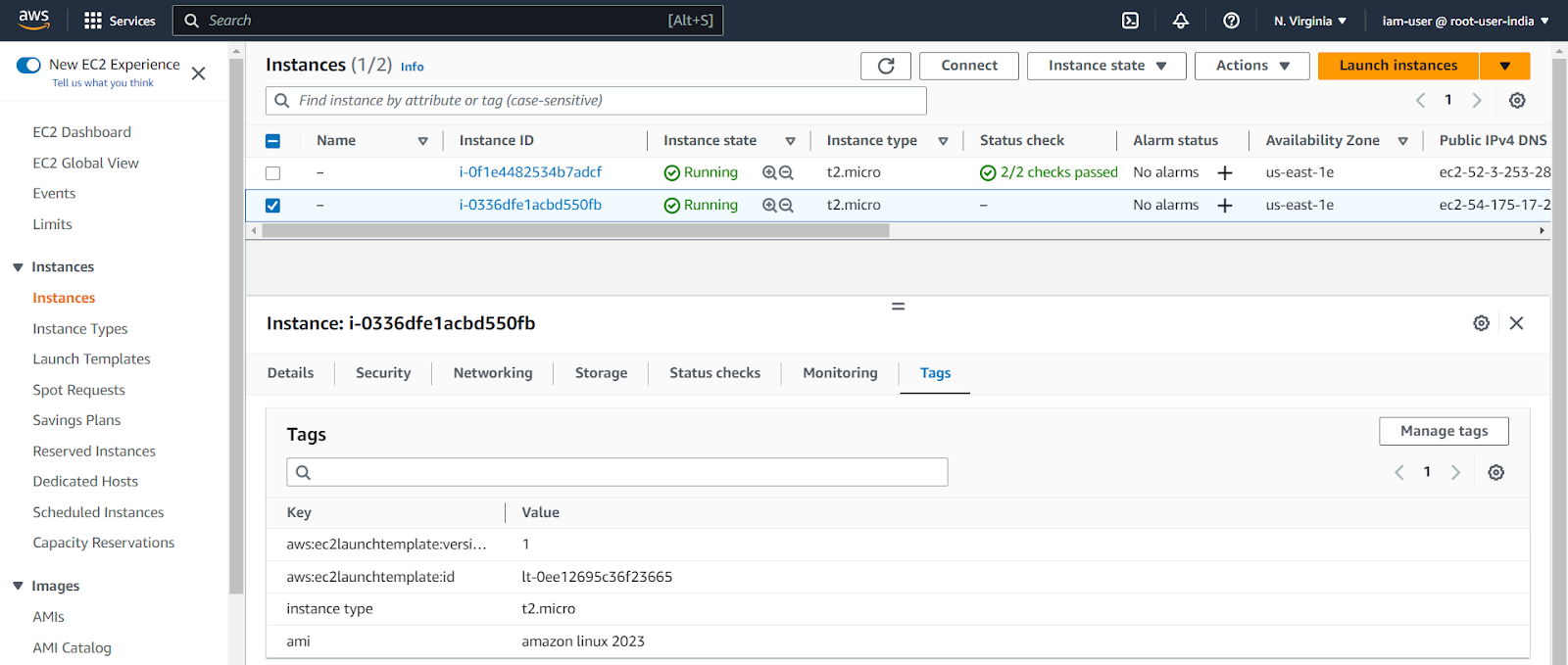Open the help question mark menu
Viewport: 1568px width, 665px height.
[1232, 21]
